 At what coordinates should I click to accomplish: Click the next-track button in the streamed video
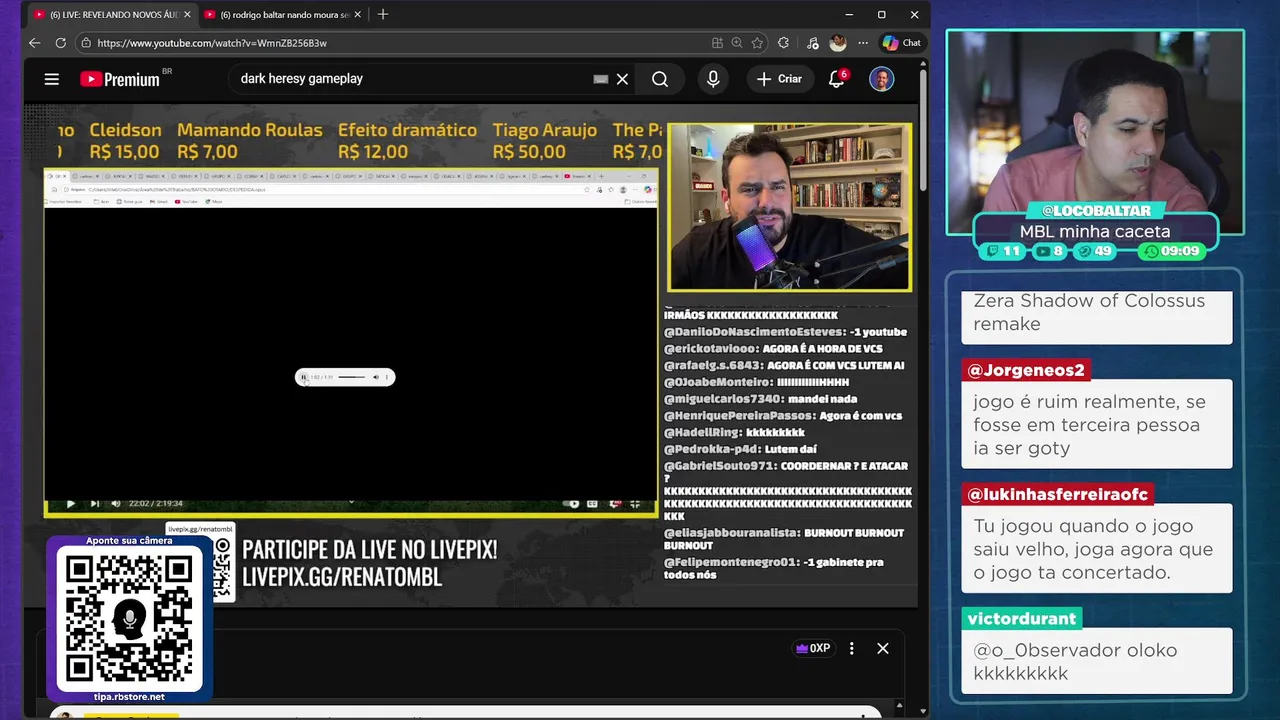point(94,503)
